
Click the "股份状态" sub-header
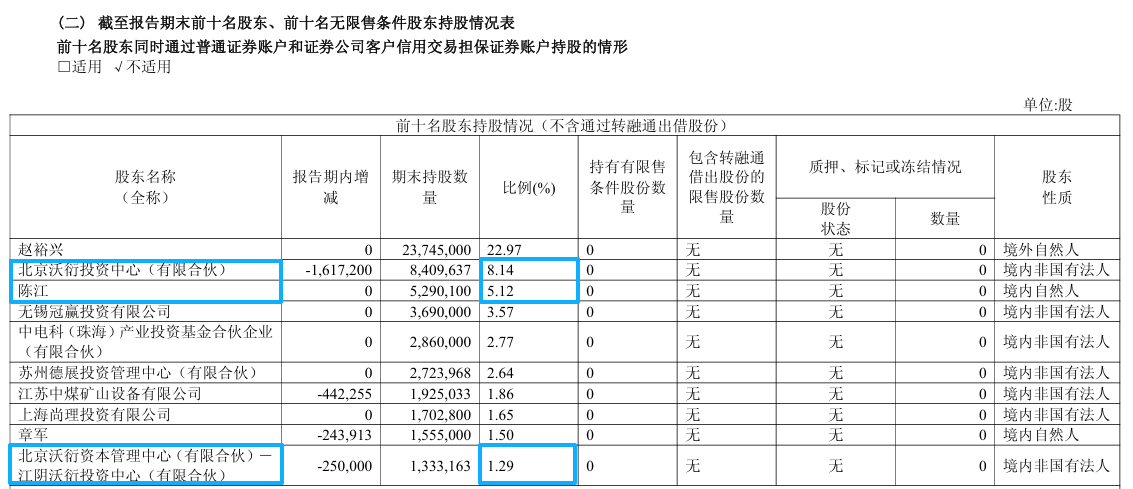[835, 218]
